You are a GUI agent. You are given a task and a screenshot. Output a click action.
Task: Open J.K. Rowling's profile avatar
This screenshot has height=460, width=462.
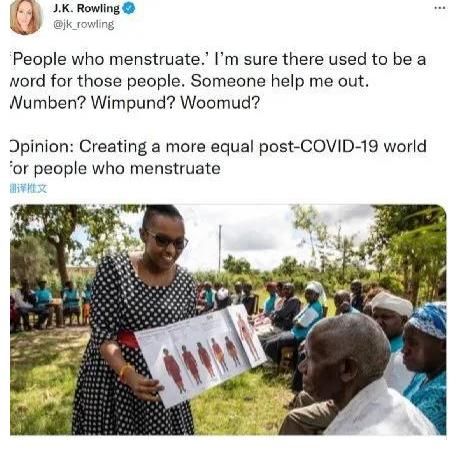[25, 16]
